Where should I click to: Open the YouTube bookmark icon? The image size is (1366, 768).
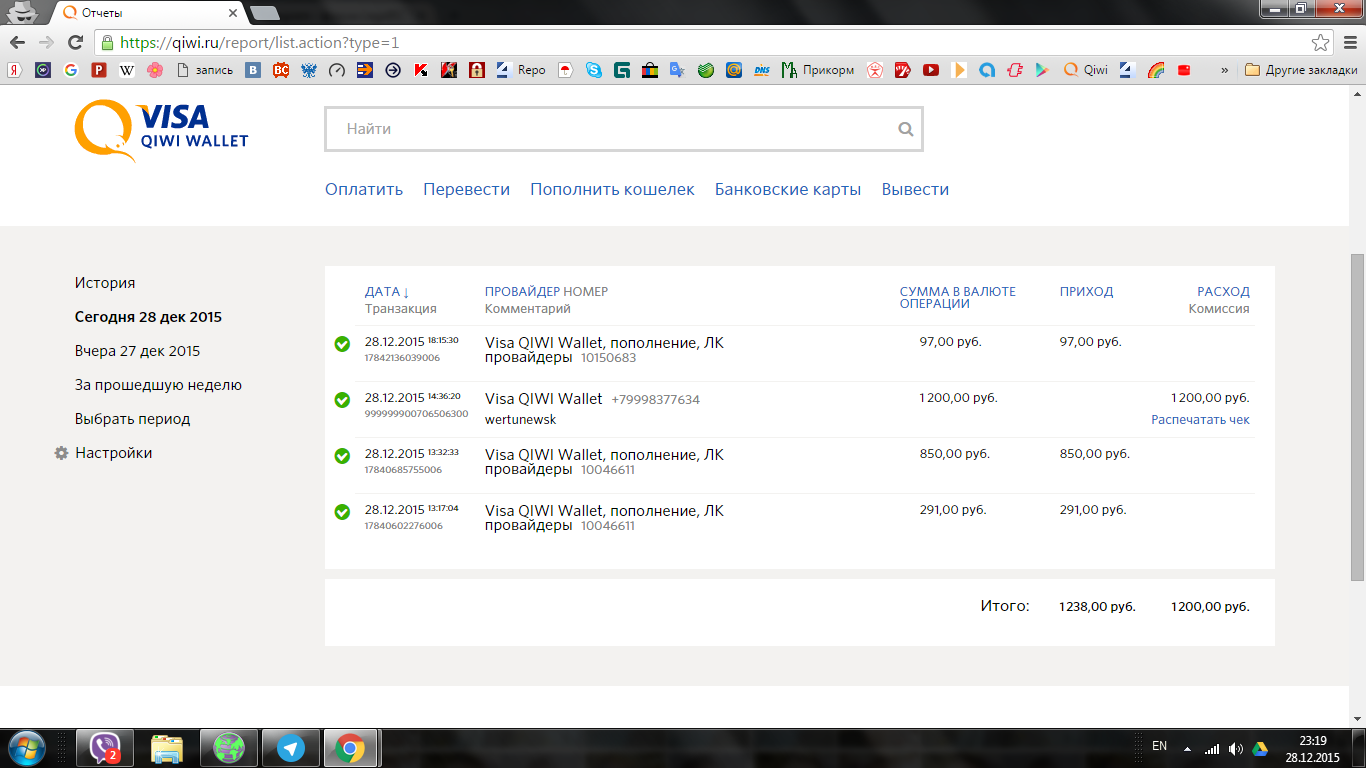[x=931, y=70]
